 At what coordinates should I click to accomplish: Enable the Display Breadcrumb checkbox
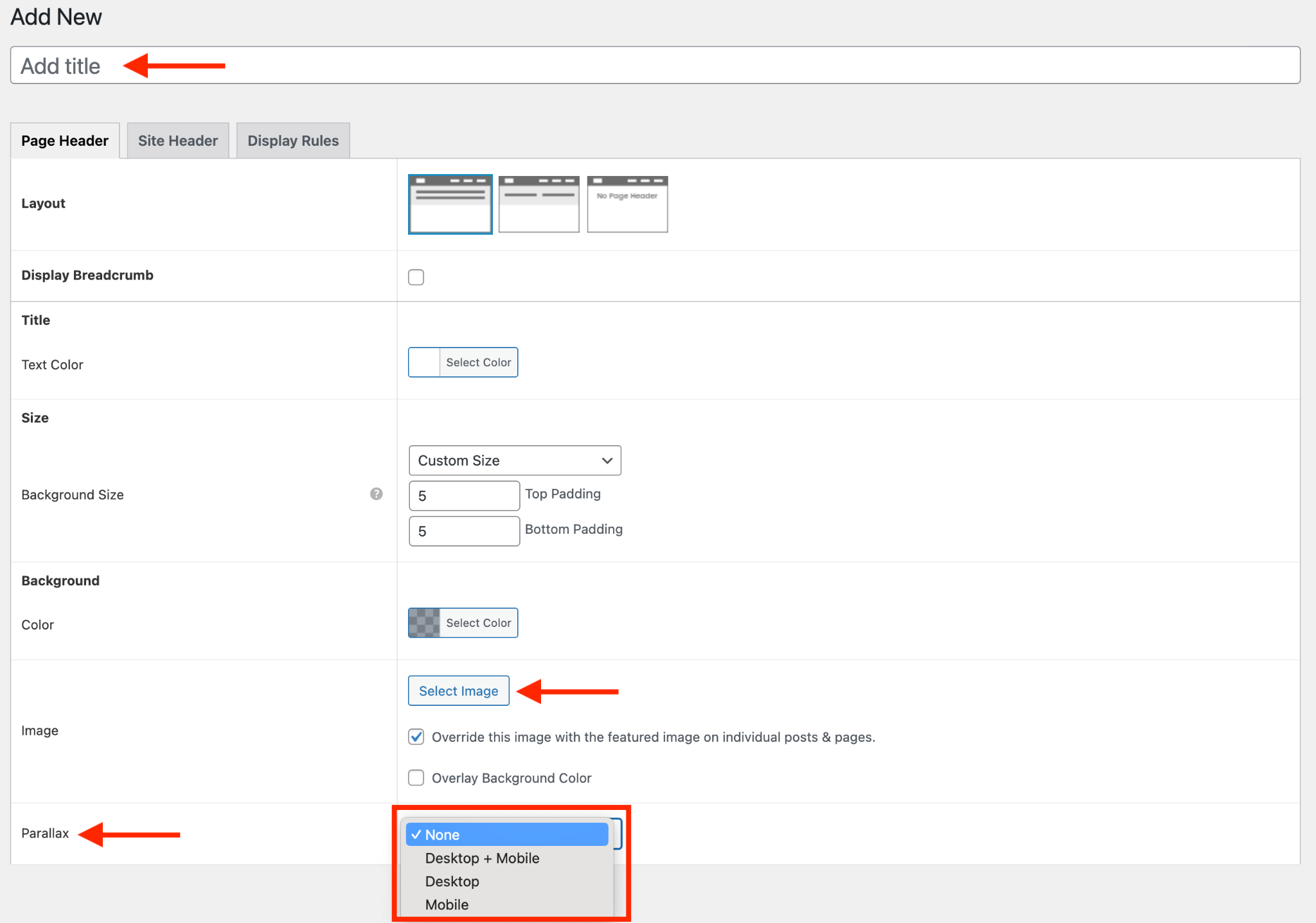[x=416, y=277]
